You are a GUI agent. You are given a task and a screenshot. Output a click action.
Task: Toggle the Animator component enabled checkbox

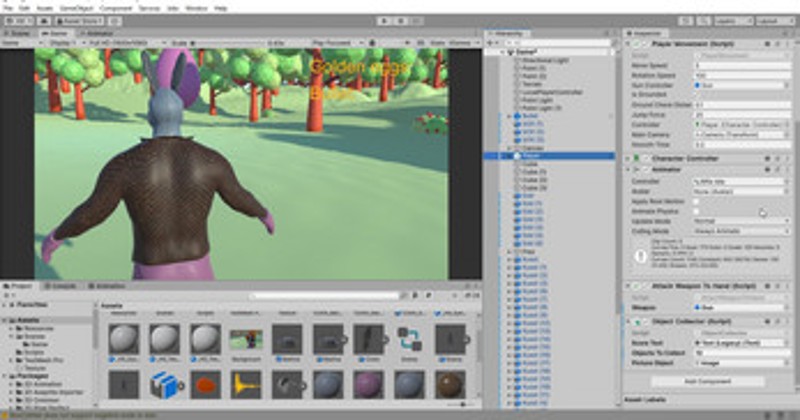tap(645, 169)
